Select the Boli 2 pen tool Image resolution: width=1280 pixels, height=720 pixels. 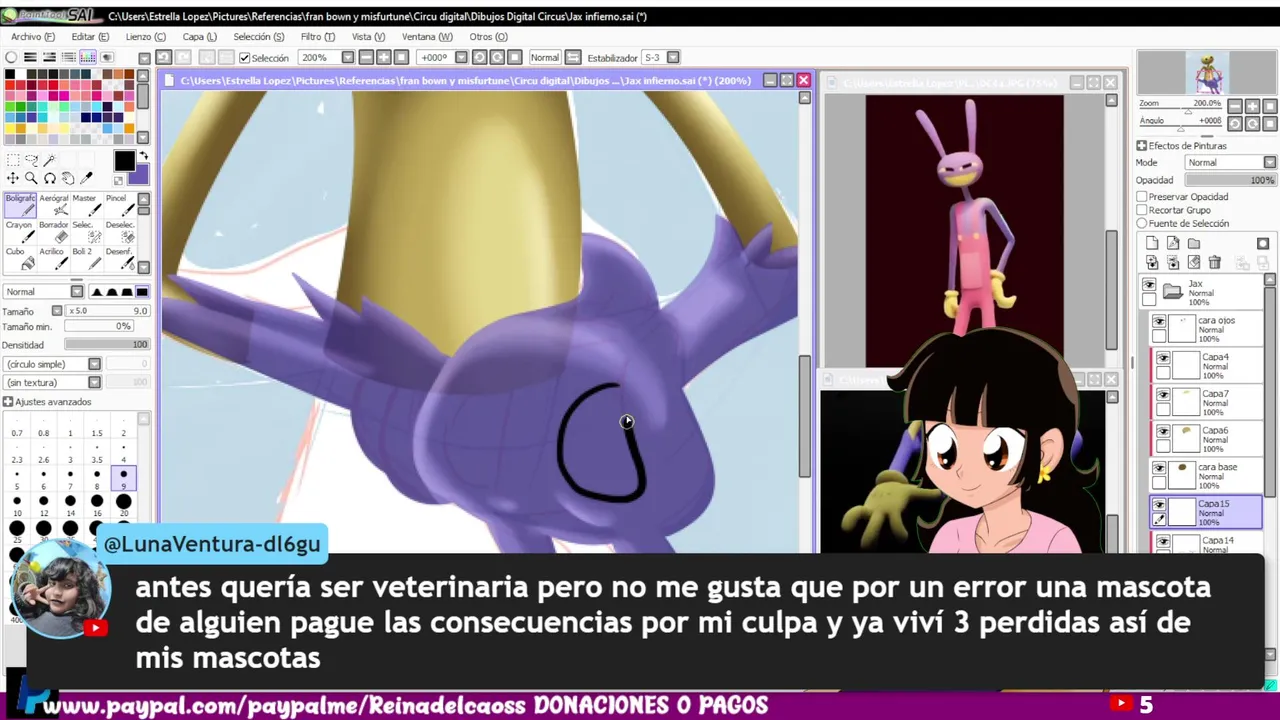87,259
